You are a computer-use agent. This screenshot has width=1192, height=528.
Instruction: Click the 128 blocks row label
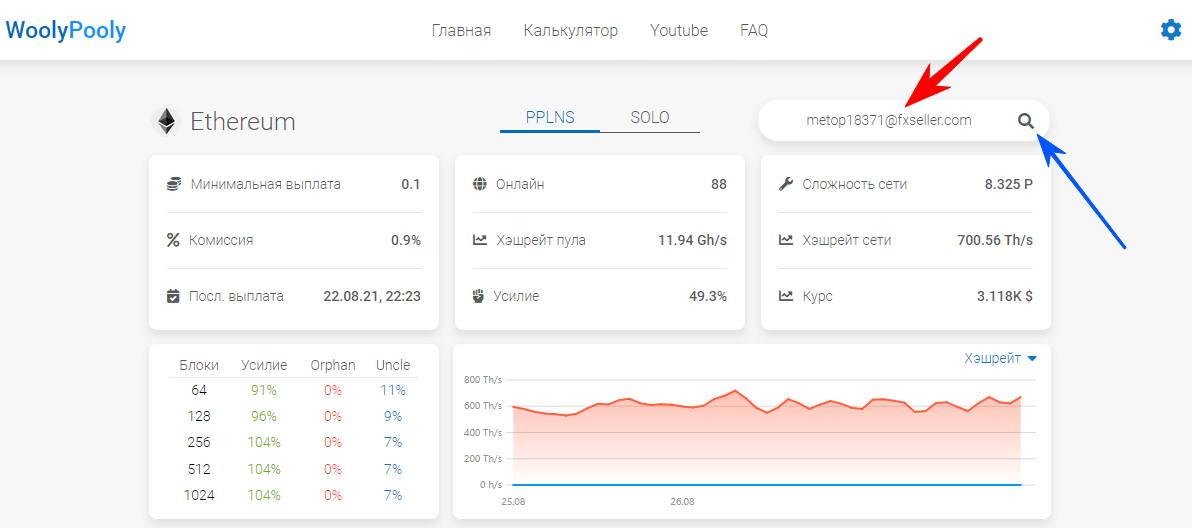(199, 416)
